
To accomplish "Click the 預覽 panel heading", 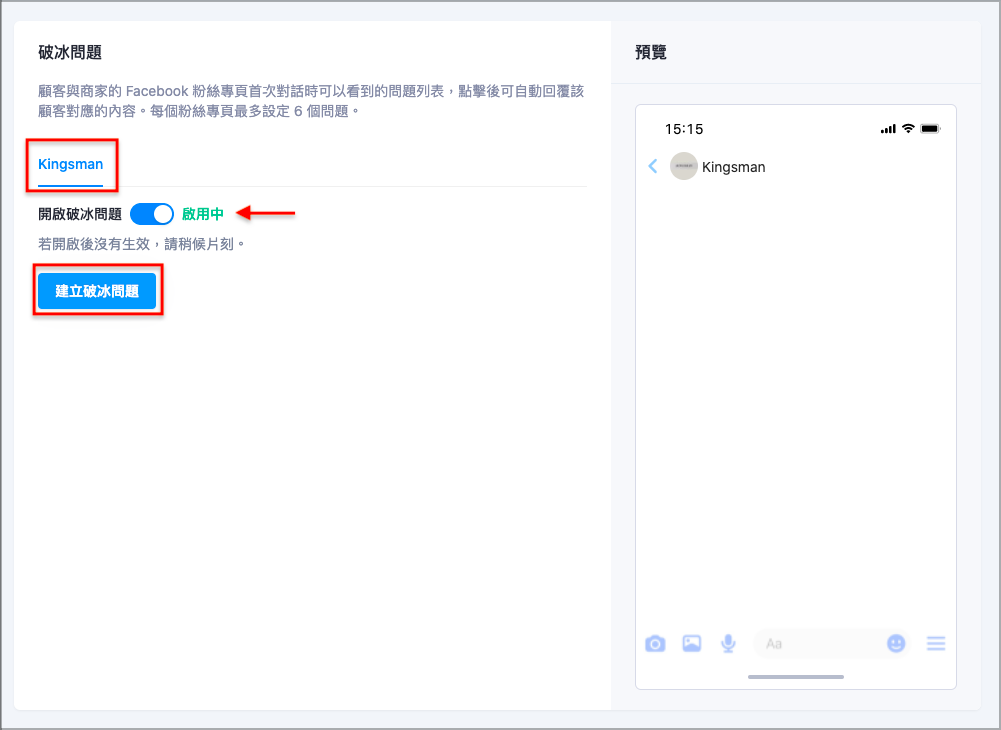I will point(651,52).
